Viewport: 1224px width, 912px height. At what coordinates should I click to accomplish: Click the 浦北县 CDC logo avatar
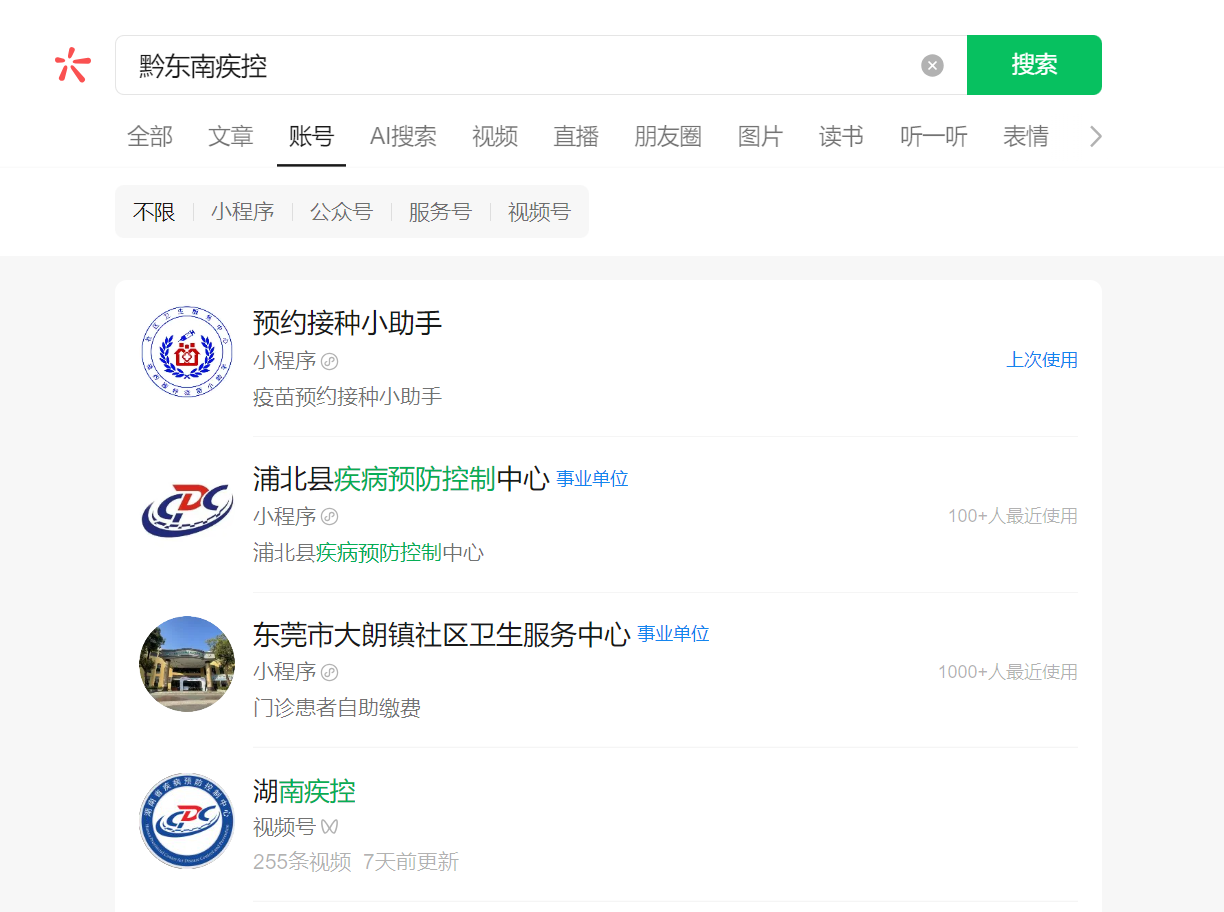[x=187, y=508]
